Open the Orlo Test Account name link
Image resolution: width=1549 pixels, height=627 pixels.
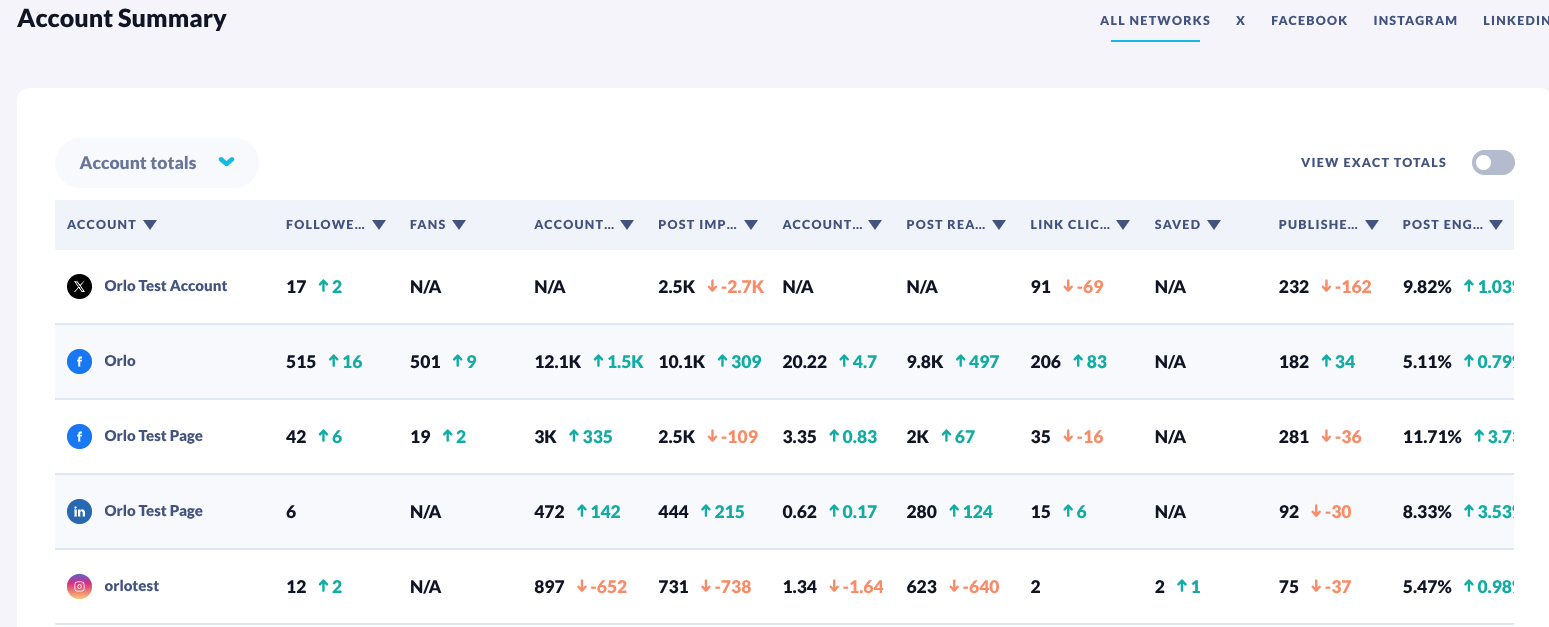pos(166,286)
